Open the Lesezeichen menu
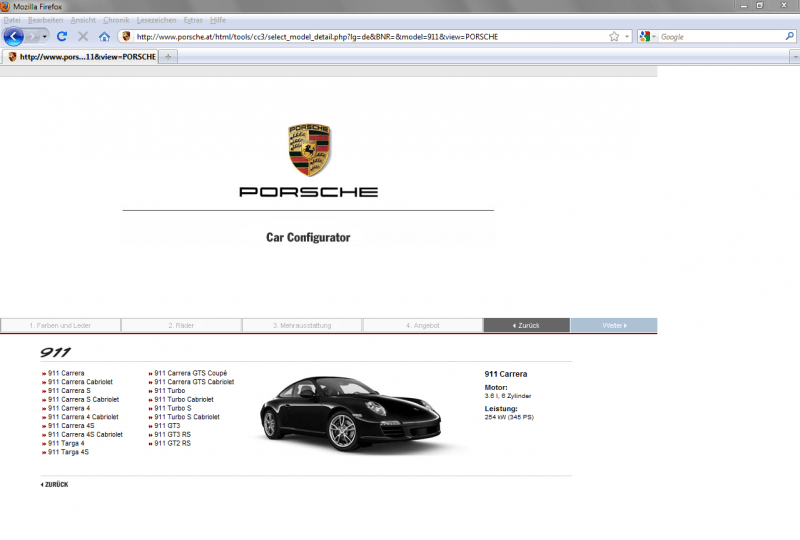 tap(156, 20)
